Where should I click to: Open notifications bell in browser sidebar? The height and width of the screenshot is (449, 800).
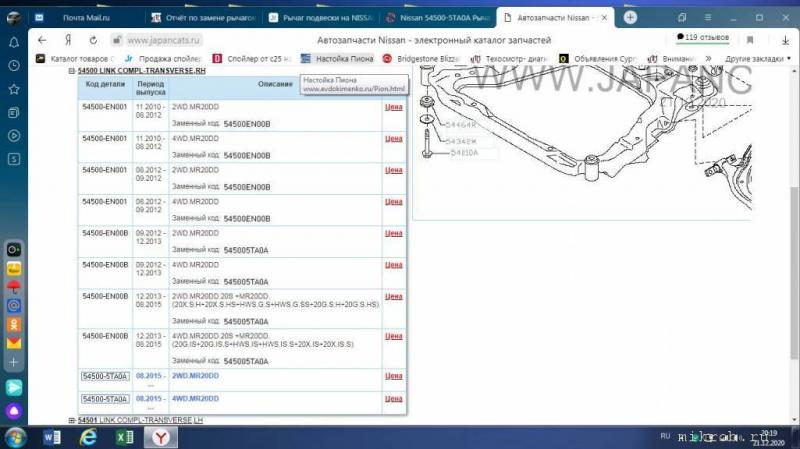tap(14, 42)
